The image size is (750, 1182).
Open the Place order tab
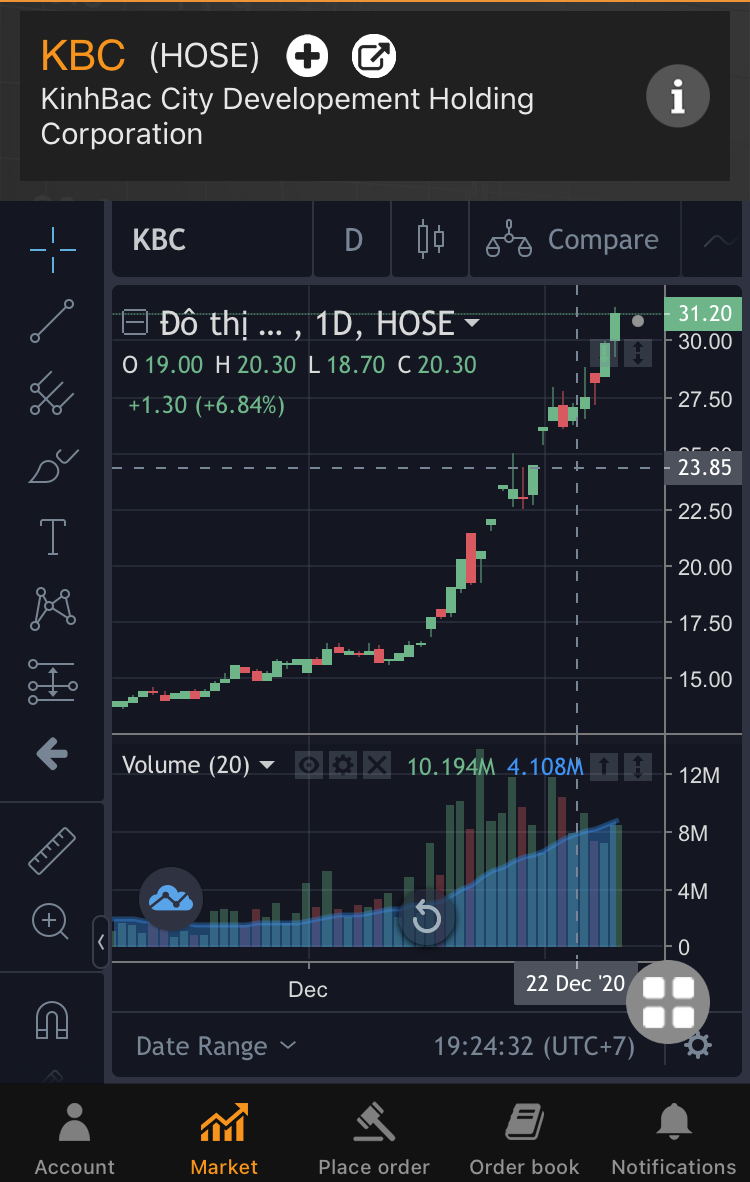(x=374, y=1137)
